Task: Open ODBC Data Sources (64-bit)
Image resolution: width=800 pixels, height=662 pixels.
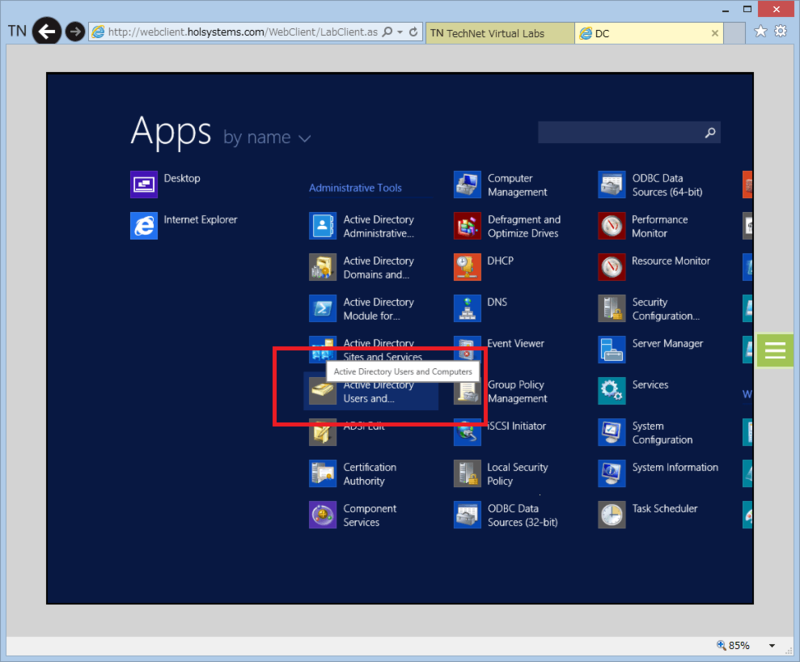Action: coord(612,184)
